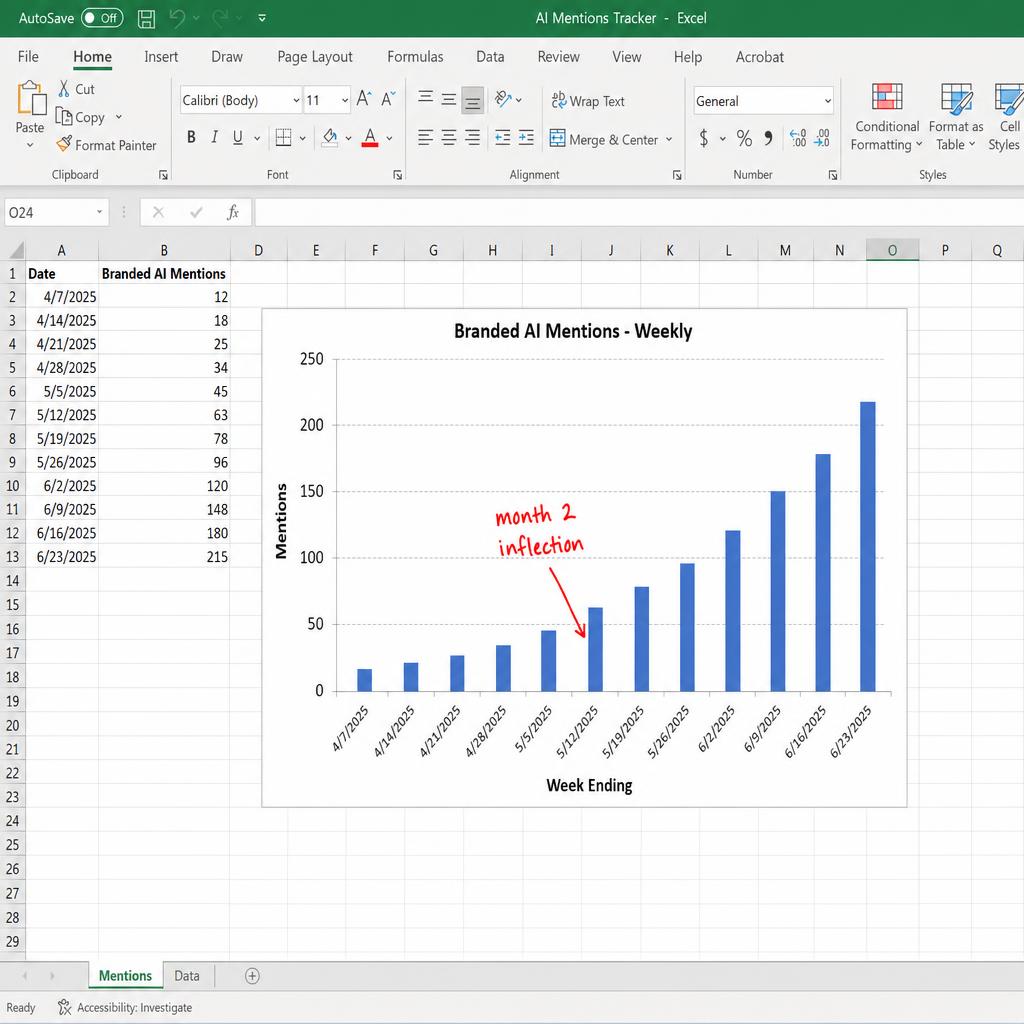Switch to the Insert tab
The width and height of the screenshot is (1024, 1024).
161,57
